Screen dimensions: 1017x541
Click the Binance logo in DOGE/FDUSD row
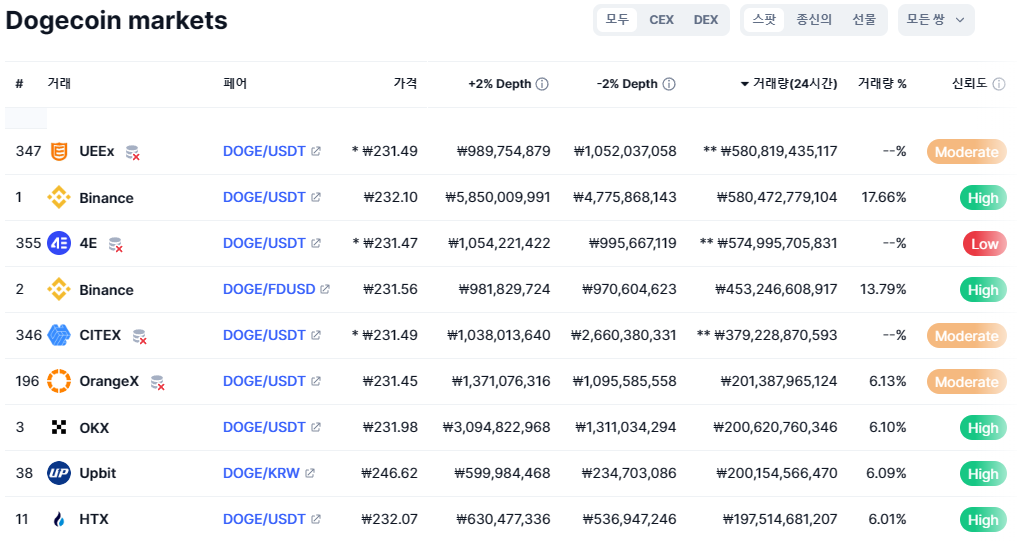point(59,289)
